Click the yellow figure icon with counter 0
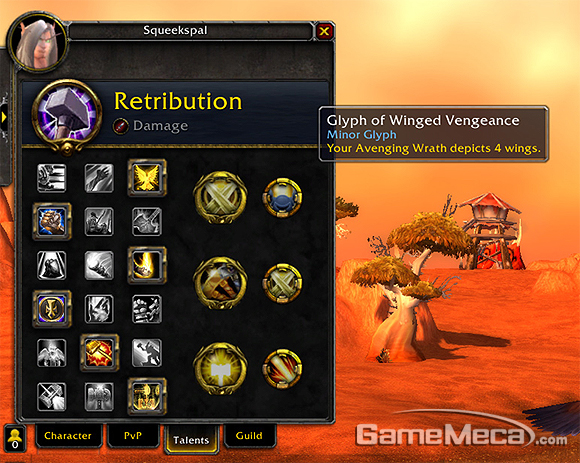This screenshot has height=463, width=580. (15, 438)
